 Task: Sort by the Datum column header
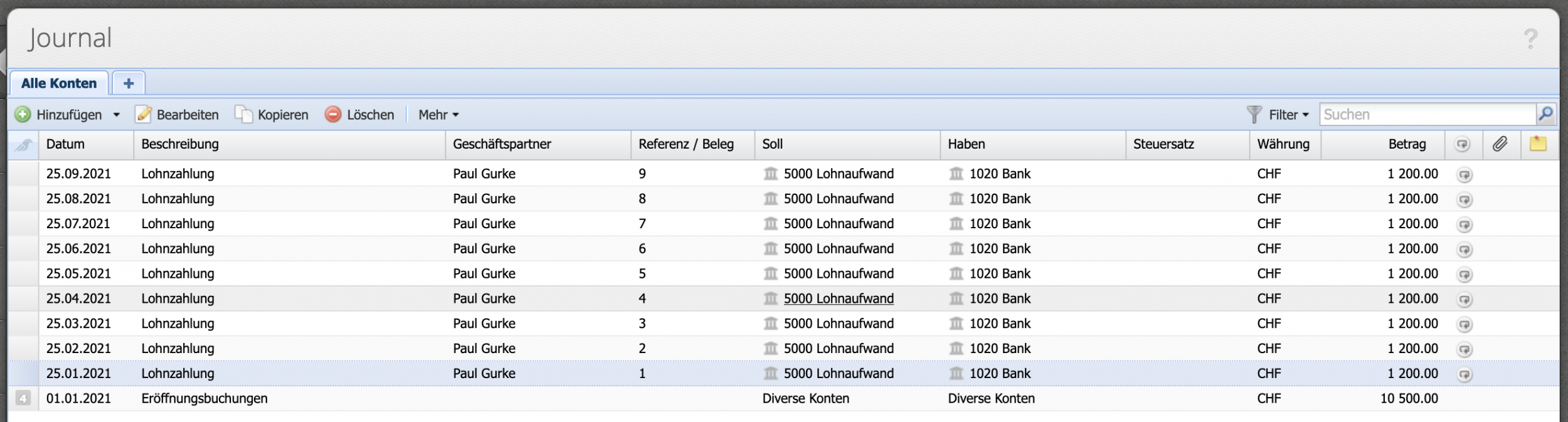coord(65,144)
